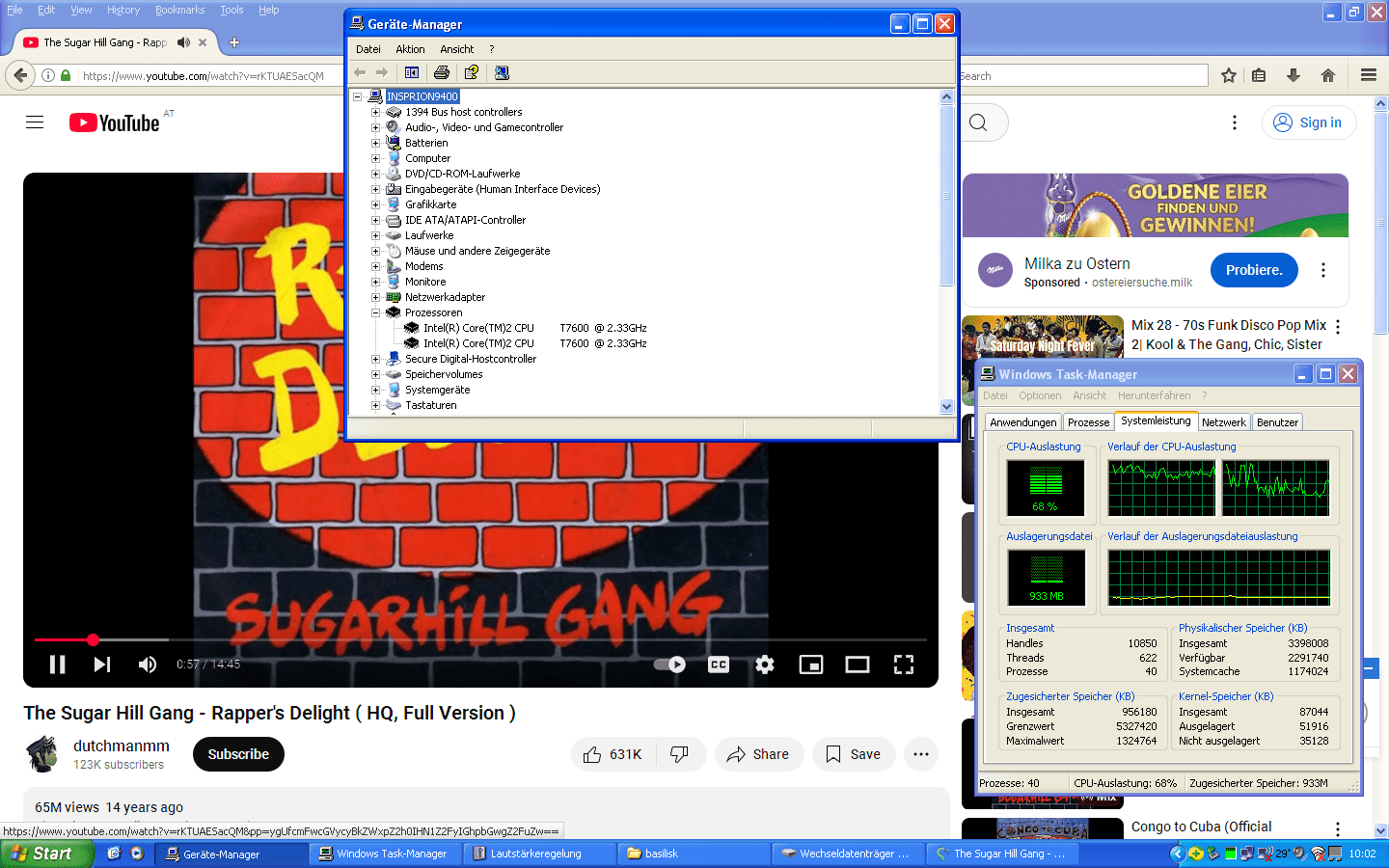Save video to a playlist
This screenshot has height=868, width=1389.
[x=854, y=754]
